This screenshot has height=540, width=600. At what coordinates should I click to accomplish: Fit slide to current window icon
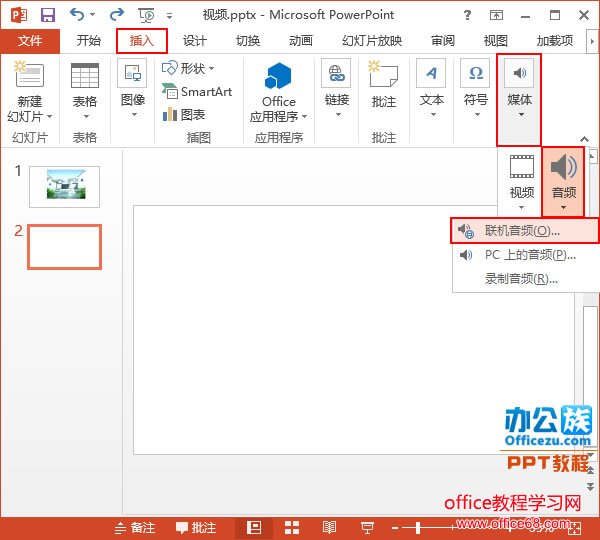[x=575, y=529]
